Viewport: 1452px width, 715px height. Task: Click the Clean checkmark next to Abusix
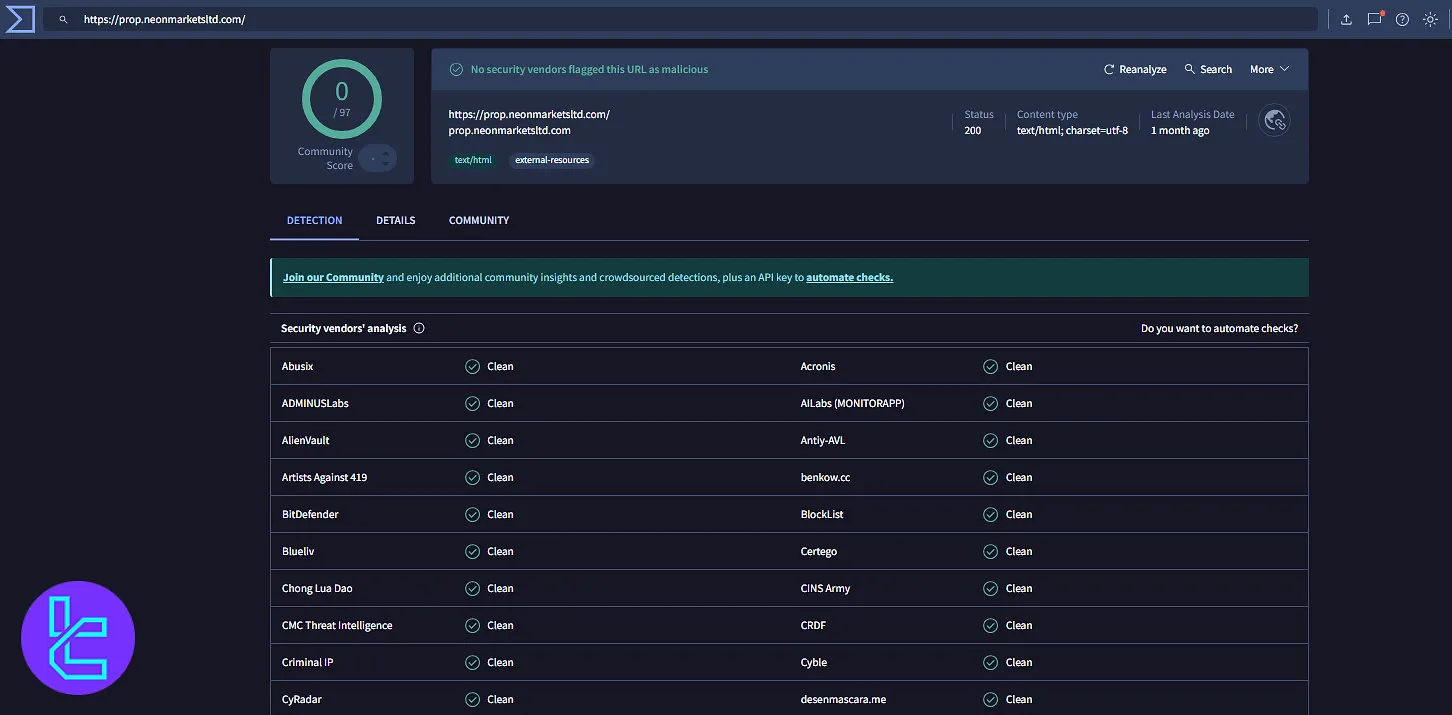tap(472, 366)
